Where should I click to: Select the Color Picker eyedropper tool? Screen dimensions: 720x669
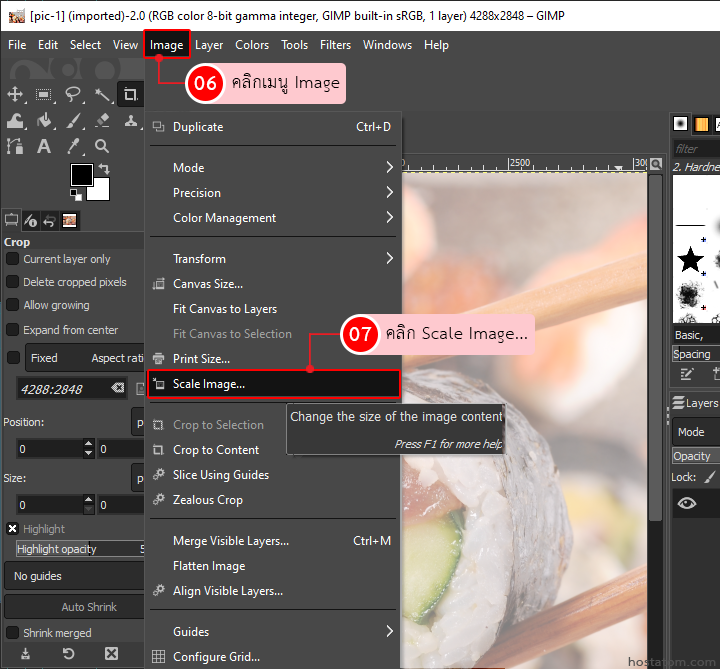click(x=73, y=147)
